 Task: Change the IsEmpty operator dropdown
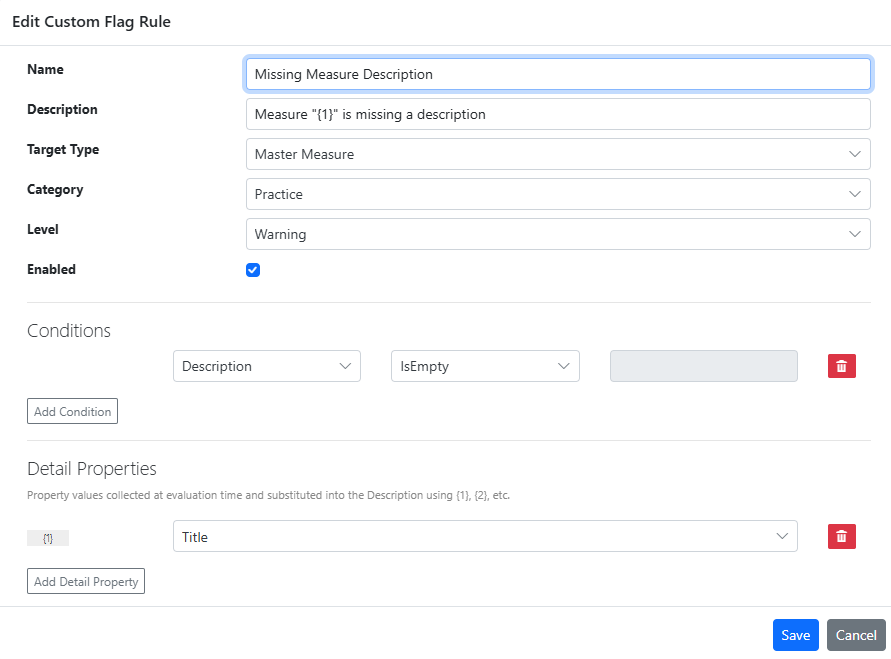[x=484, y=366]
